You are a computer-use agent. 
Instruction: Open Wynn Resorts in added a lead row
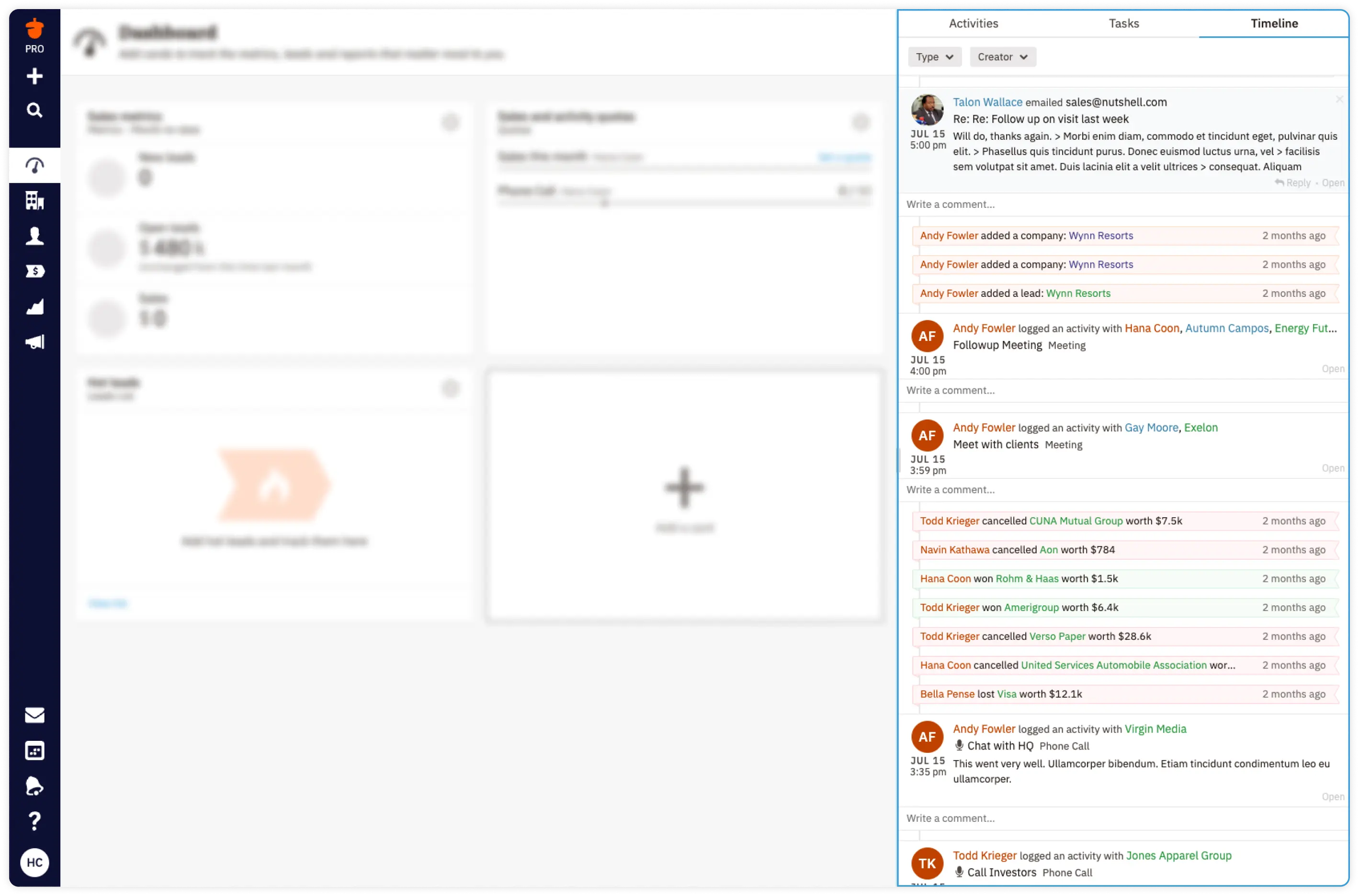coord(1078,293)
